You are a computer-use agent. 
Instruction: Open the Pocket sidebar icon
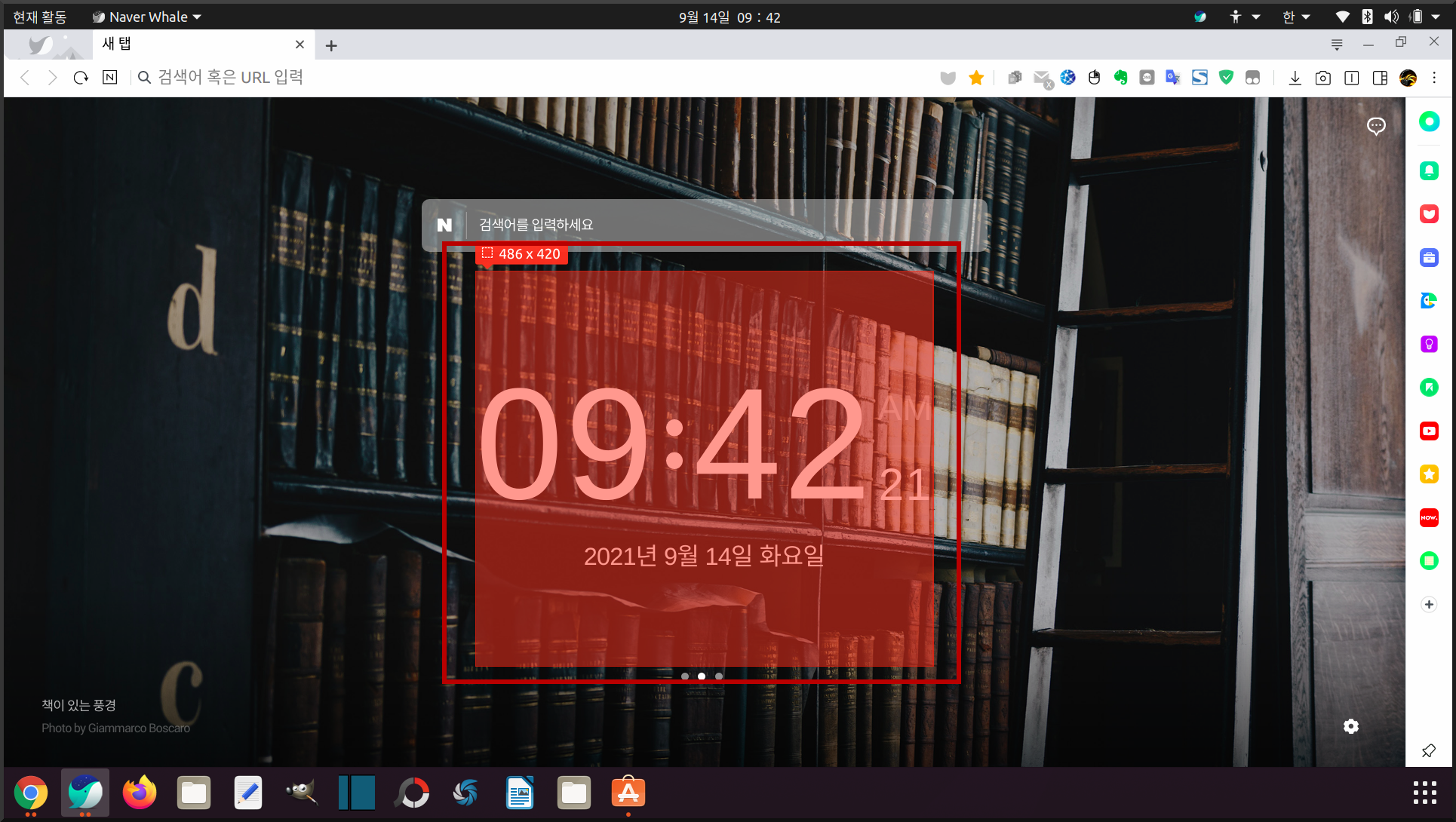(1429, 214)
